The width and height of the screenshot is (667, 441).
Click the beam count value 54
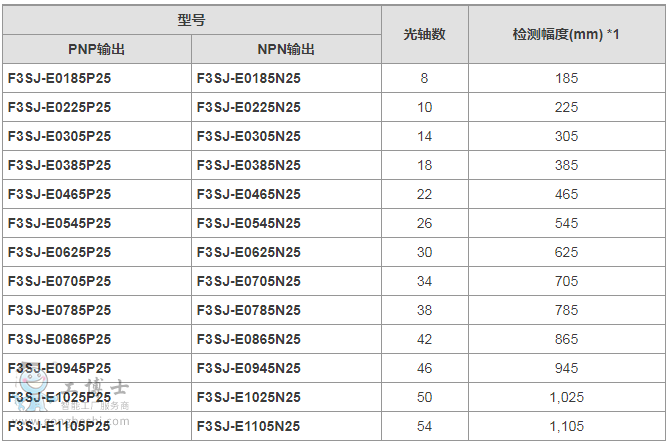pos(424,426)
